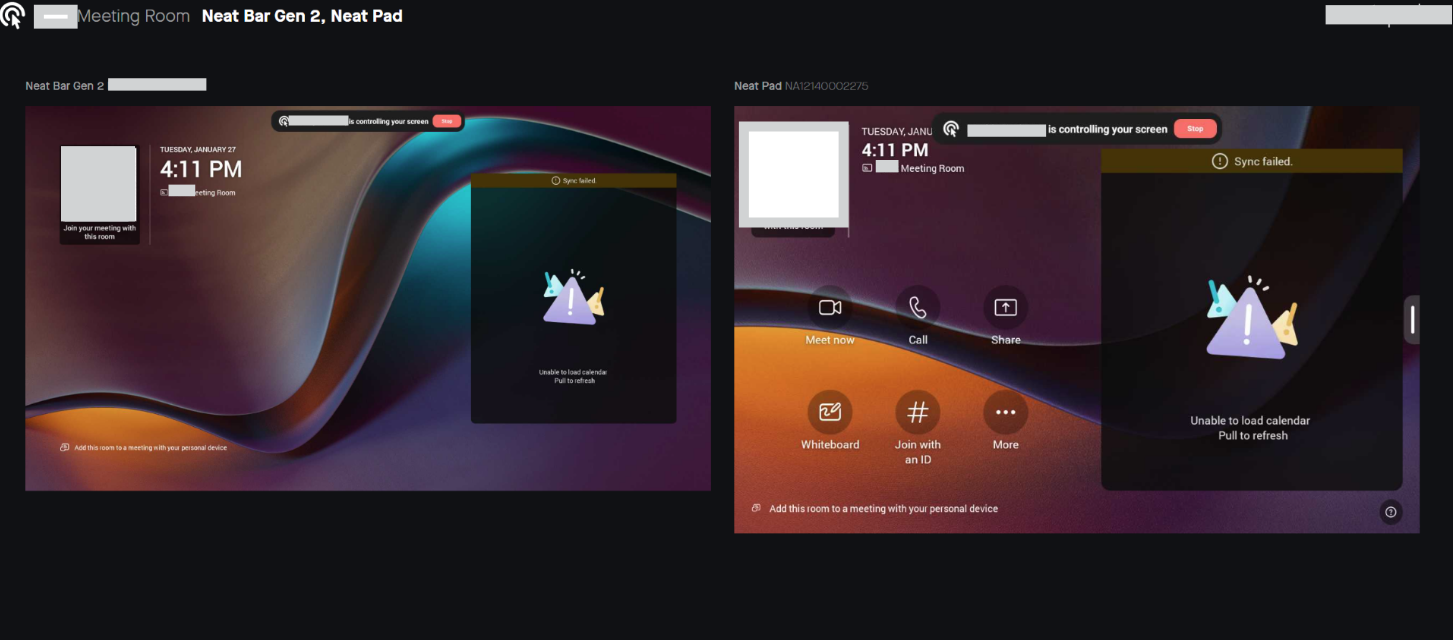Click Sync failed banner on Neat Bar Gen 2
This screenshot has height=640, width=1453.
click(573, 181)
